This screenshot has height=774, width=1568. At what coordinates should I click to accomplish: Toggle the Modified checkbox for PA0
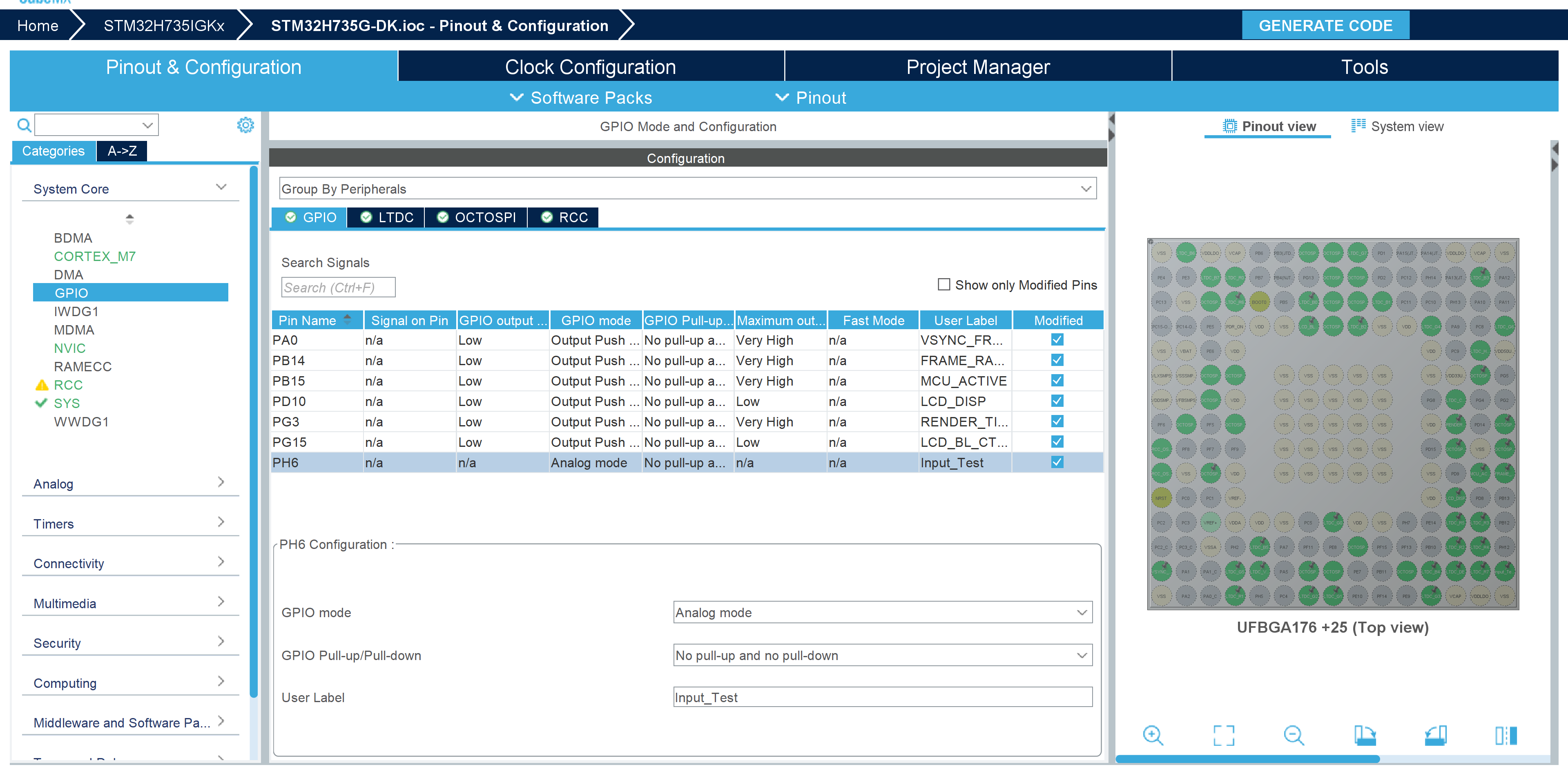point(1057,340)
